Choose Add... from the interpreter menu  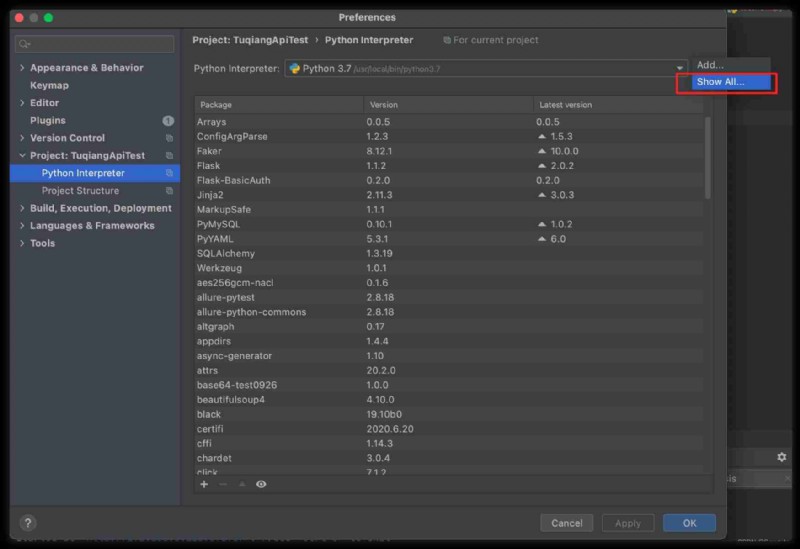[x=731, y=65]
